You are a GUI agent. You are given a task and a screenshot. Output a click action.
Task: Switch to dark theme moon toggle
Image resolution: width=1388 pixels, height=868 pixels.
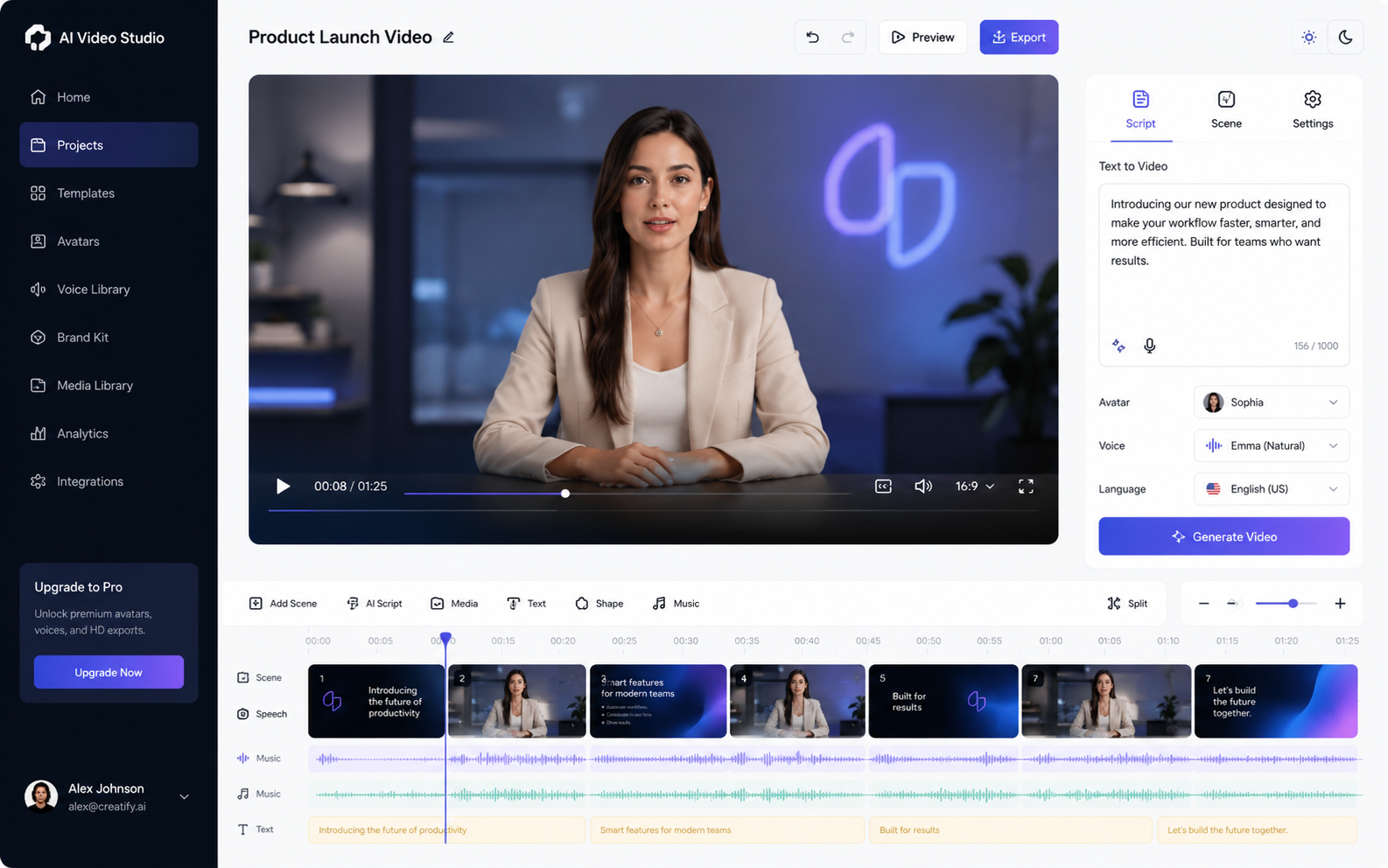coord(1345,37)
